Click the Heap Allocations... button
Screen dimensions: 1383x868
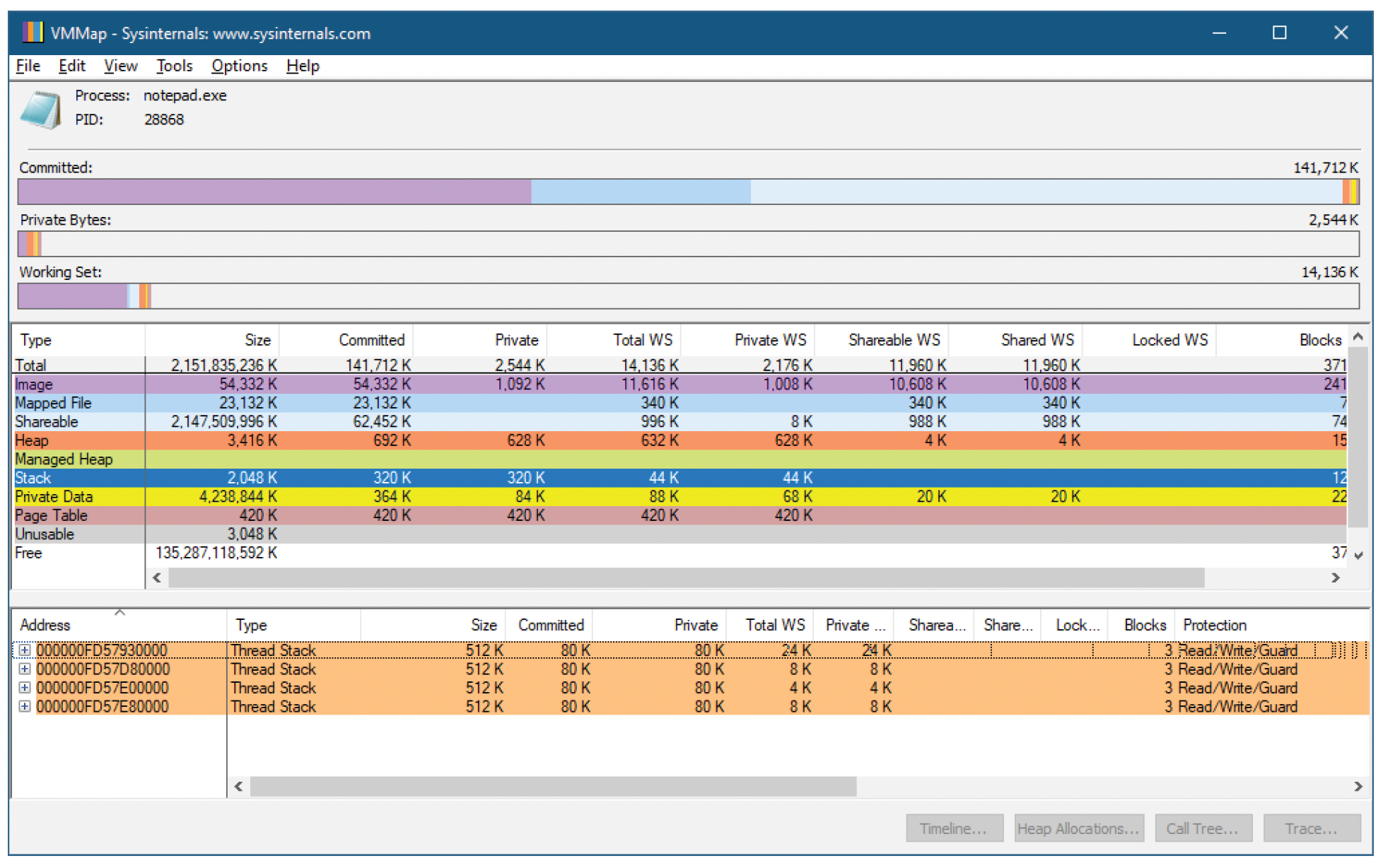click(1079, 828)
